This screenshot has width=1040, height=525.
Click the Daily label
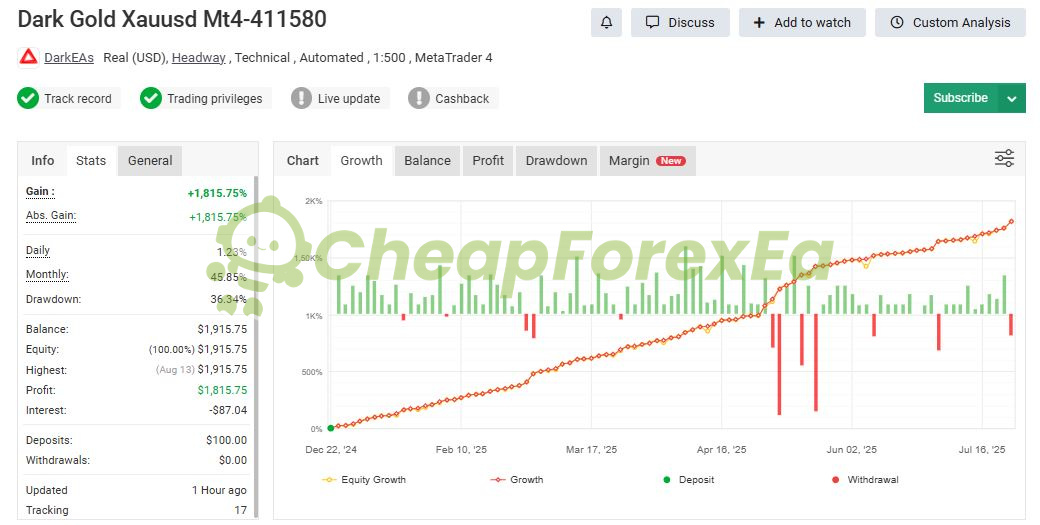click(38, 251)
